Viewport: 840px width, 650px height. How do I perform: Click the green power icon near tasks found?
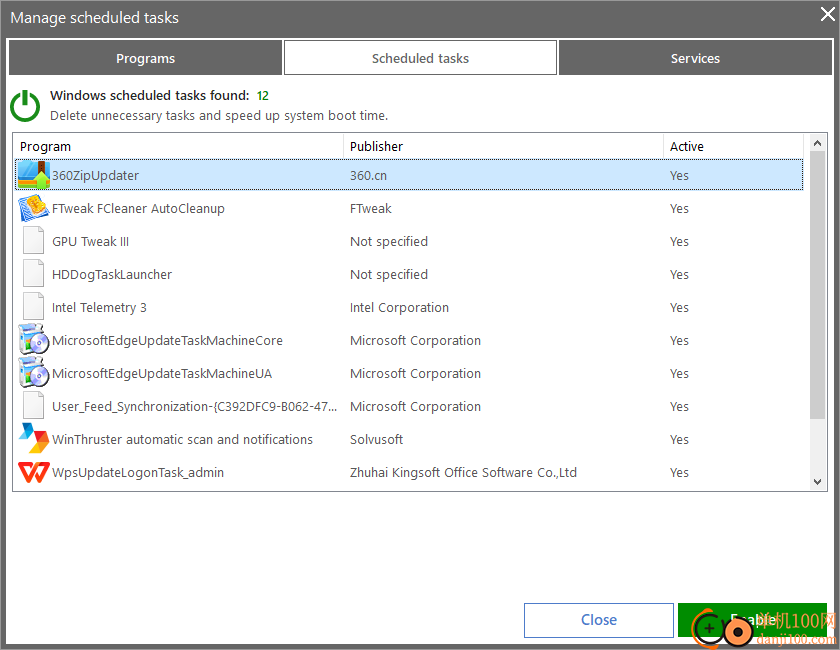[x=25, y=106]
